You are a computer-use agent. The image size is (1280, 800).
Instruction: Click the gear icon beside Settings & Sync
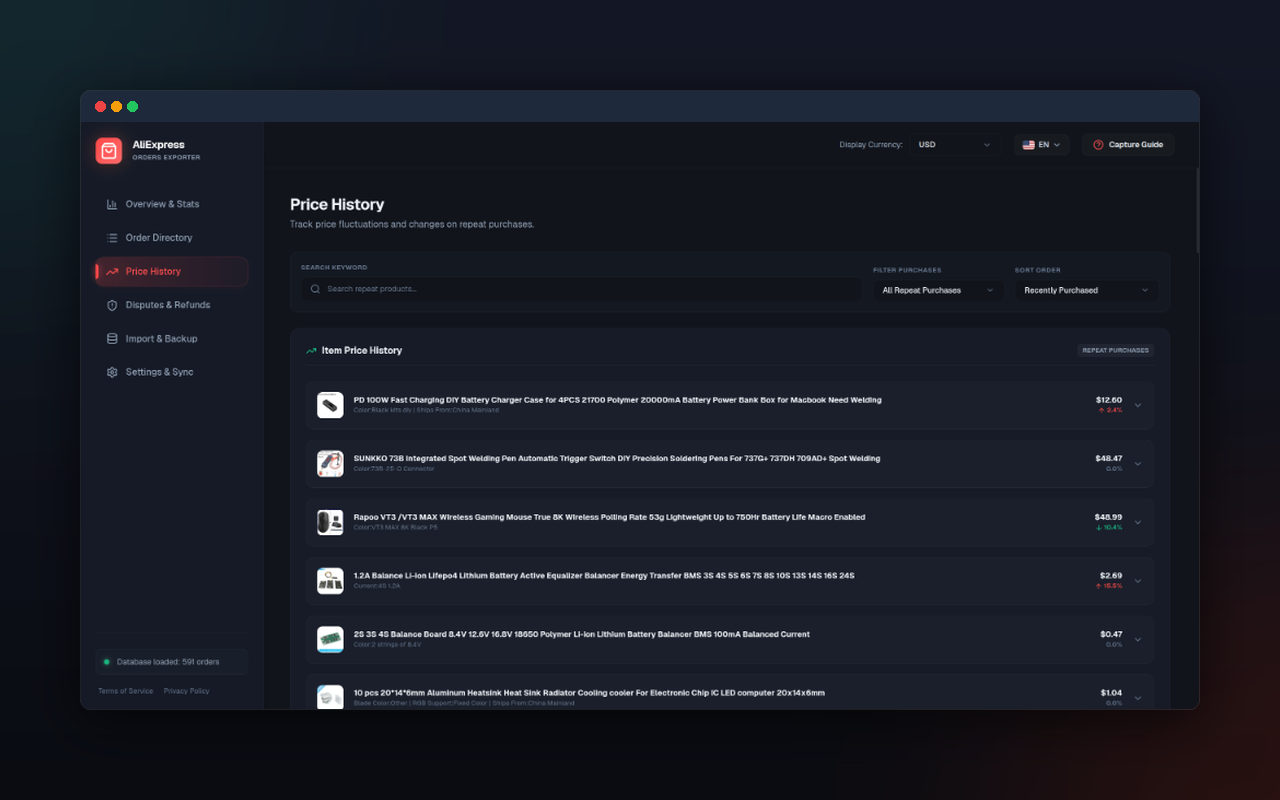pyautogui.click(x=112, y=372)
